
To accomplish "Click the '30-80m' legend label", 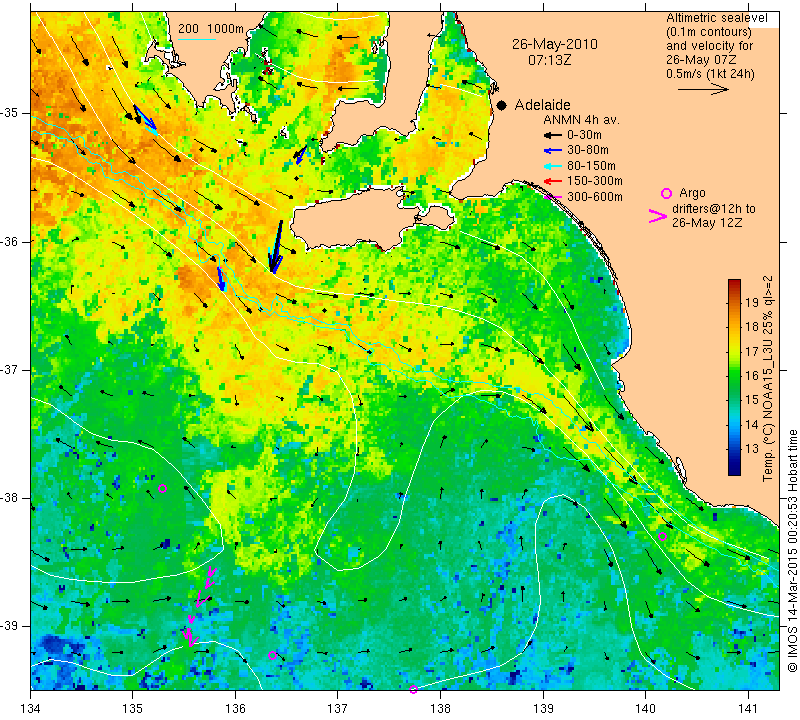I will [588, 150].
